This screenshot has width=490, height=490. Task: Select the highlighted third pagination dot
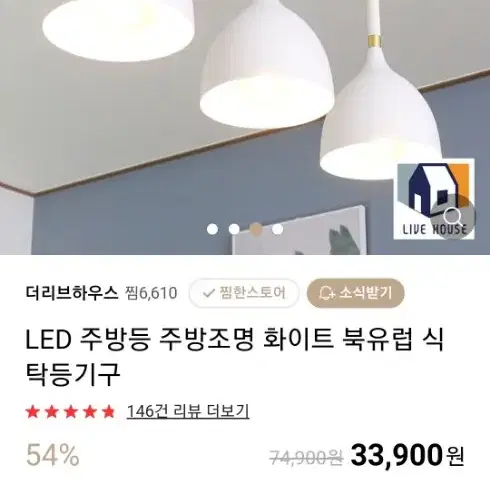(x=256, y=229)
